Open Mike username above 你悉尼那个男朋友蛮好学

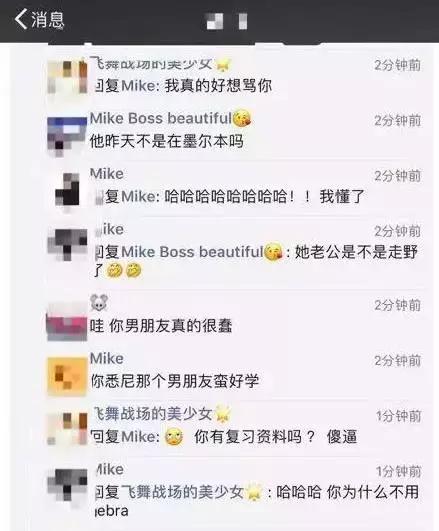click(107, 358)
